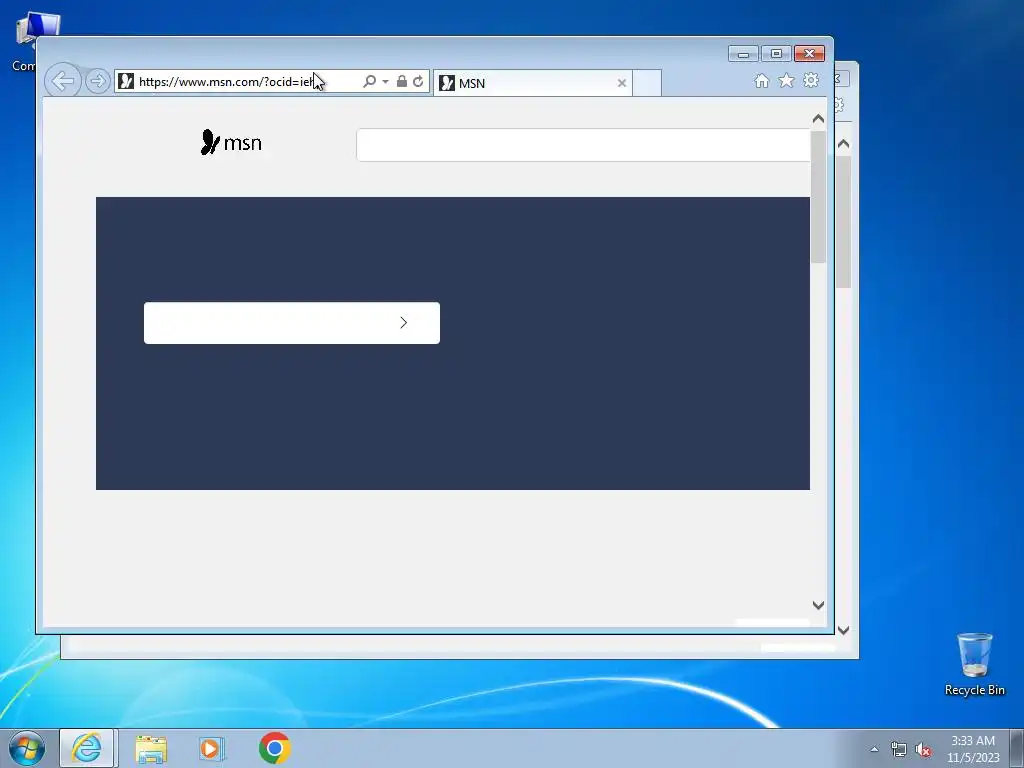
Task: Click the security lock icon
Action: coord(402,81)
